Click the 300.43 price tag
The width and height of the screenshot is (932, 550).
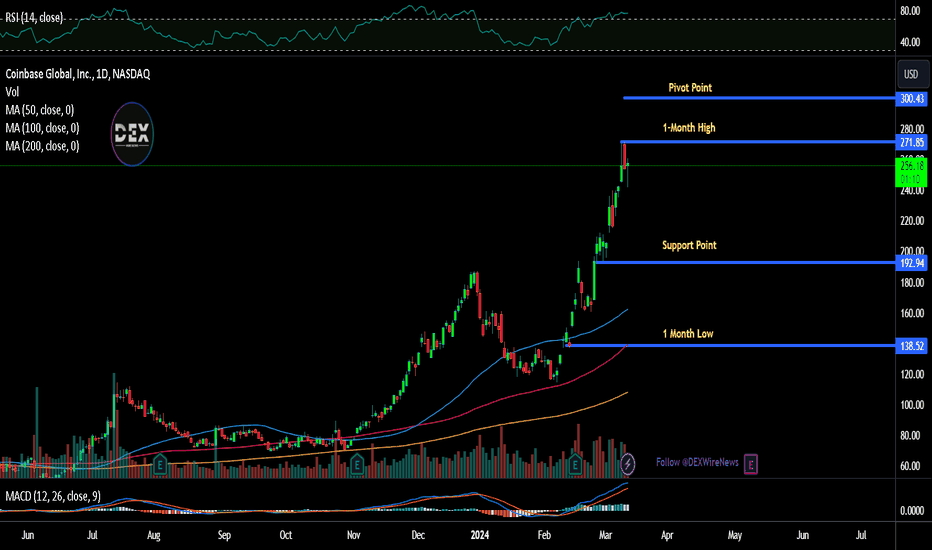tap(912, 99)
